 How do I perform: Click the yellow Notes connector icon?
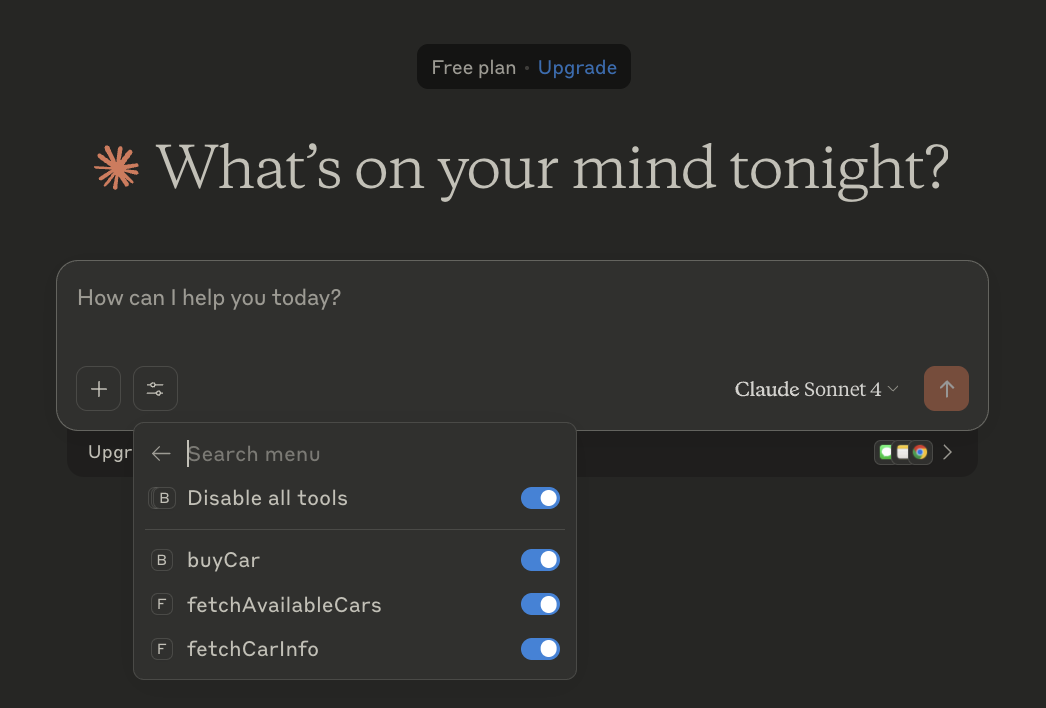tap(902, 452)
